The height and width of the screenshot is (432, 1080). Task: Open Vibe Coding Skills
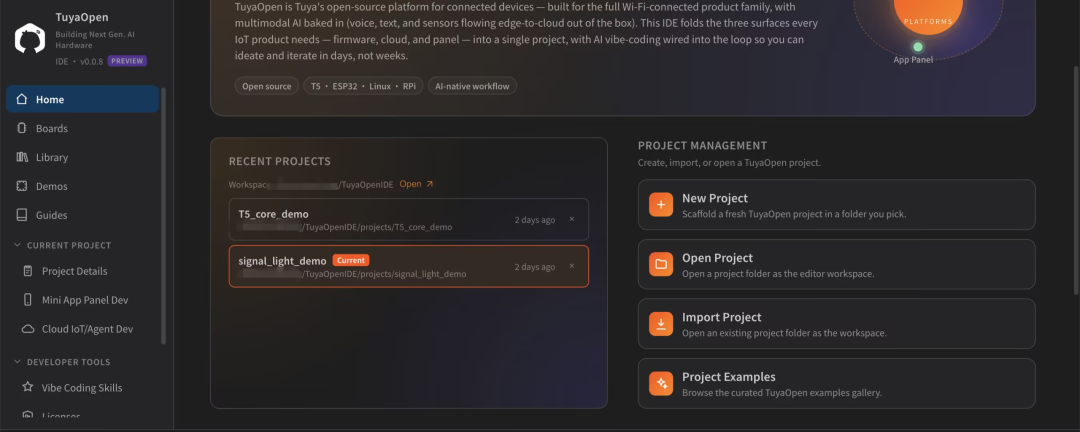click(83, 387)
